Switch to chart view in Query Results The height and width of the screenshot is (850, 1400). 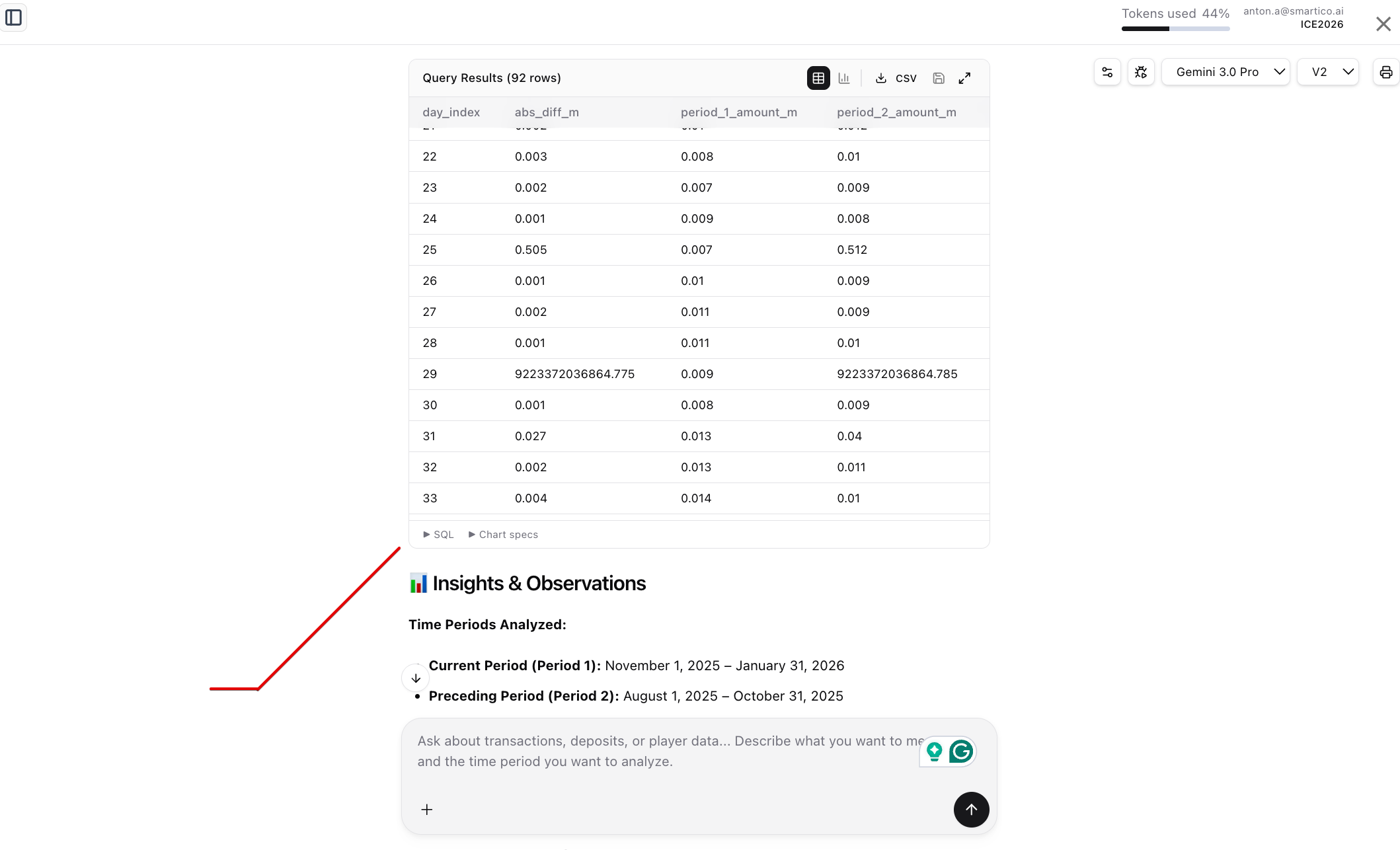pyautogui.click(x=844, y=78)
